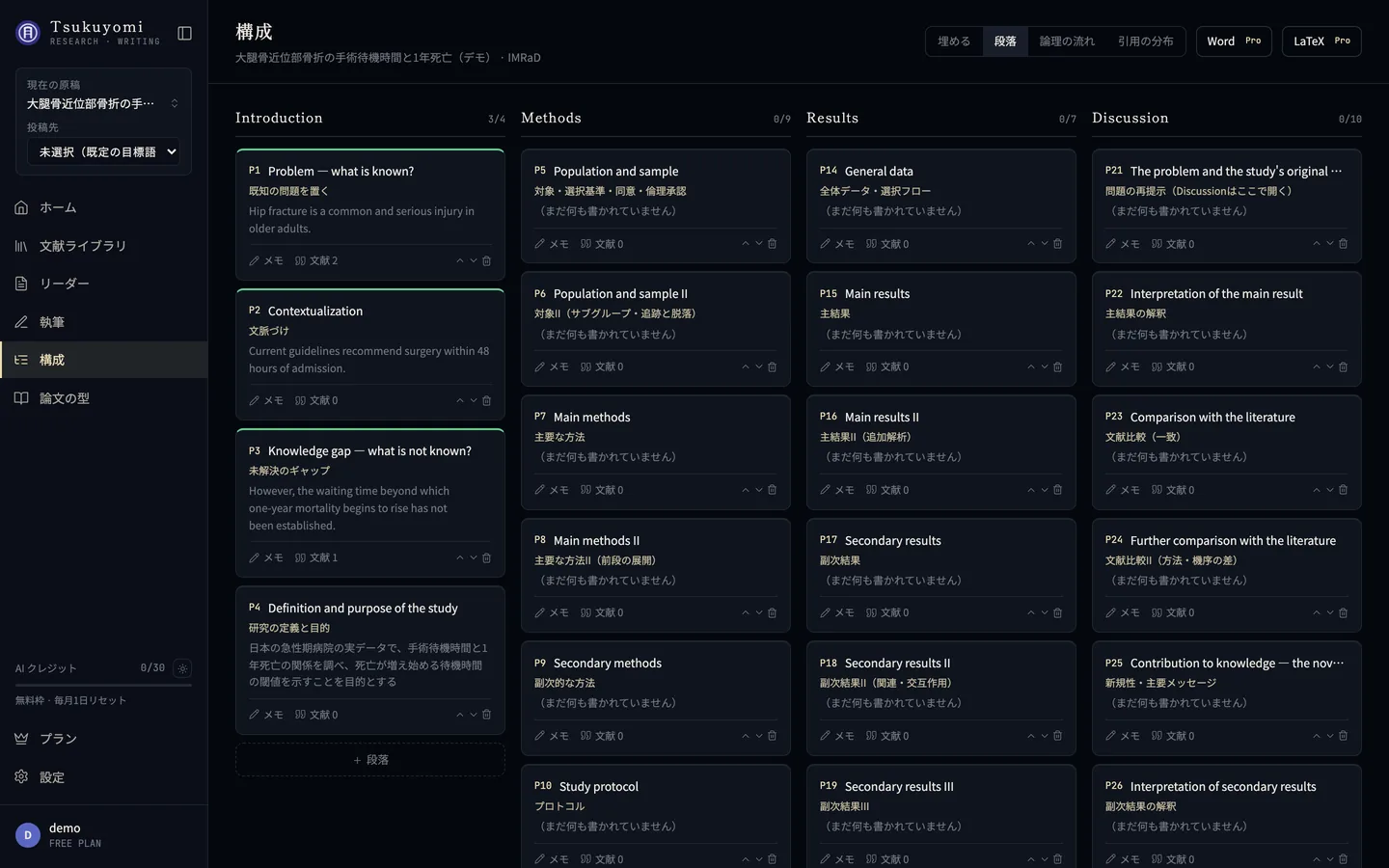Viewport: 1389px width, 868px height.
Task: Move P24 Further comparison down
Action: [1330, 612]
